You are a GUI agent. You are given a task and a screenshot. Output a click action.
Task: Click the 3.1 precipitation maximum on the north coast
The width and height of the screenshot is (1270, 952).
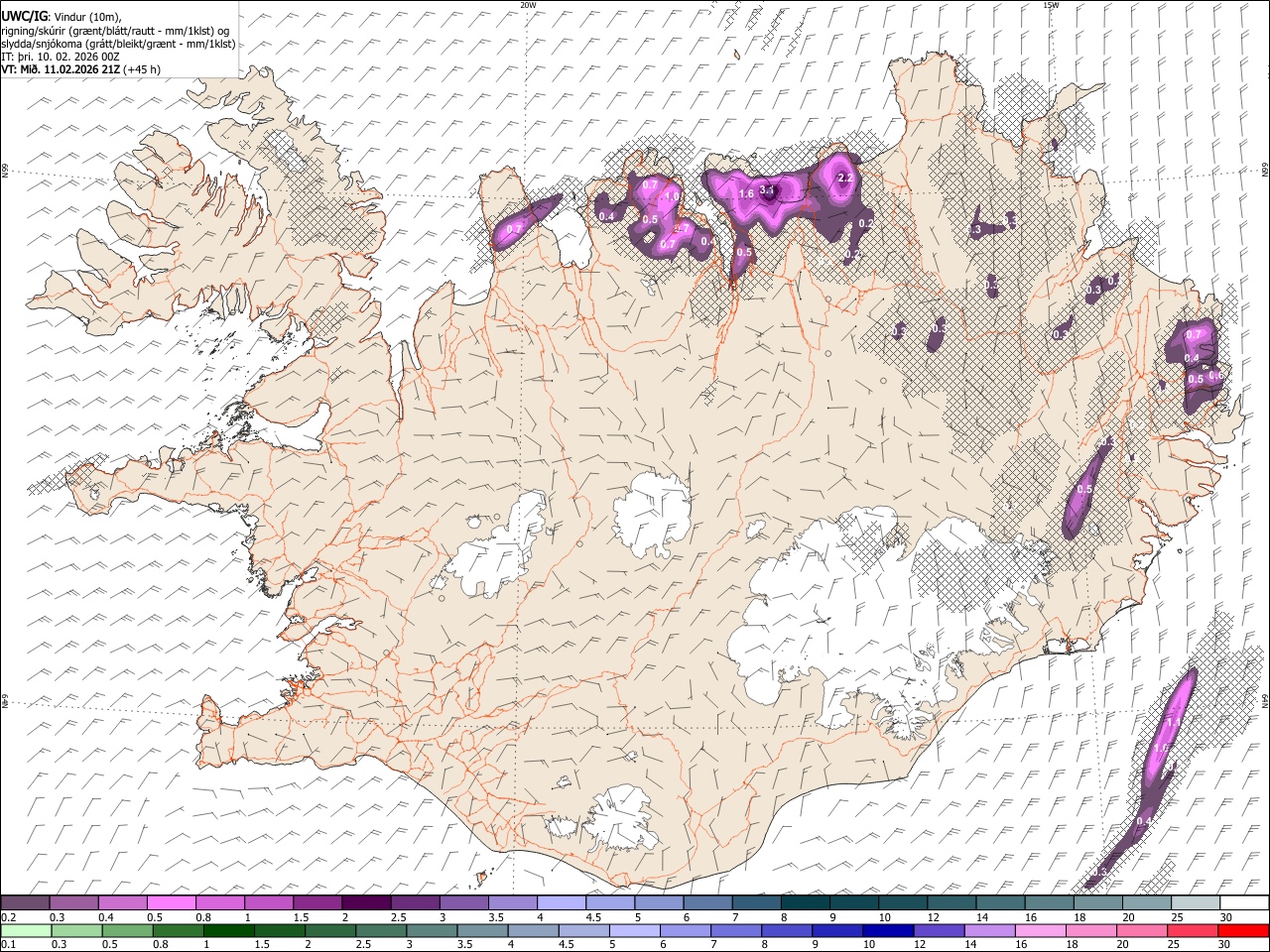tap(766, 189)
